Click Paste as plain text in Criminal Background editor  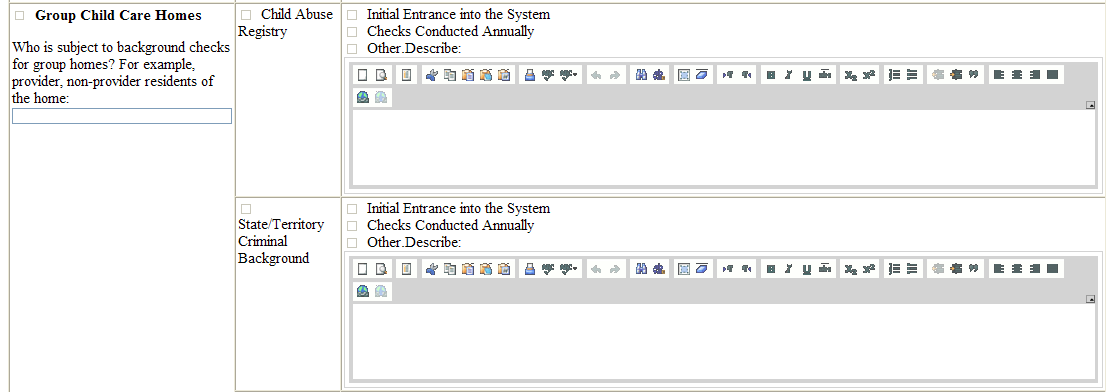click(x=485, y=269)
